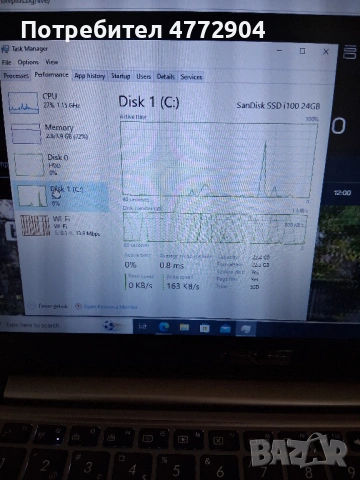This screenshot has width=360, height=480.
Task: Minimize the Task Manager window
Action: [x=280, y=50]
